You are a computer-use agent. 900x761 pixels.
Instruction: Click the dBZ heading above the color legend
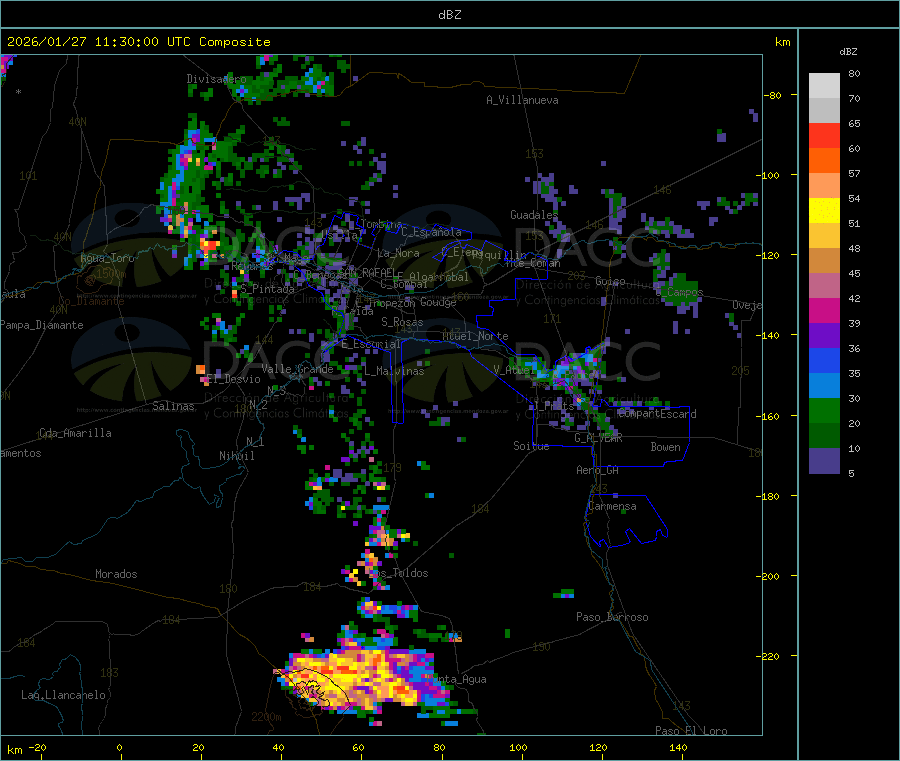tap(848, 52)
